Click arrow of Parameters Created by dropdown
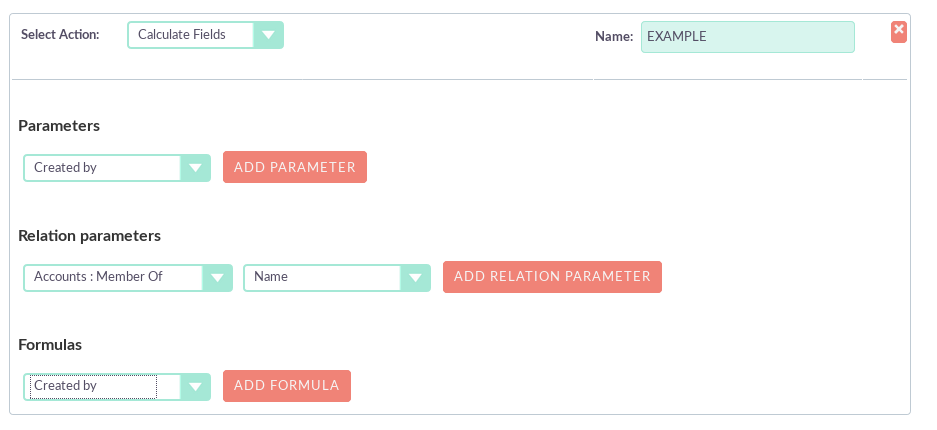Screen dimensions: 937x430 coord(195,168)
